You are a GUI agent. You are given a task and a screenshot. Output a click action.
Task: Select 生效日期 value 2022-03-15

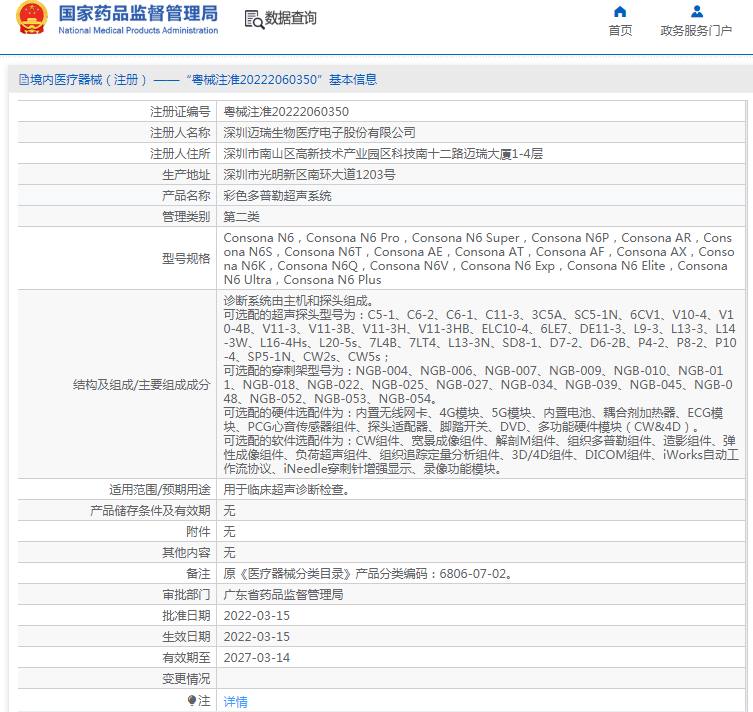click(x=256, y=637)
